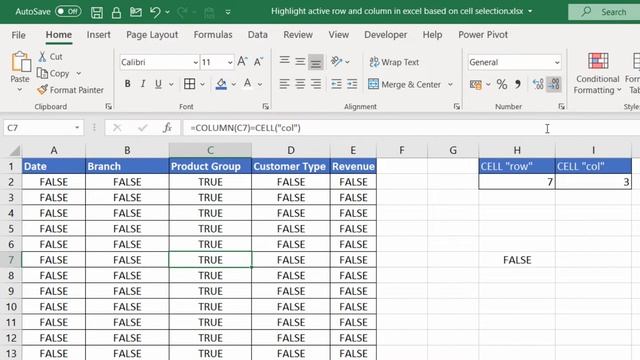
Task: Click the Center text alignment icon
Action: click(x=300, y=84)
